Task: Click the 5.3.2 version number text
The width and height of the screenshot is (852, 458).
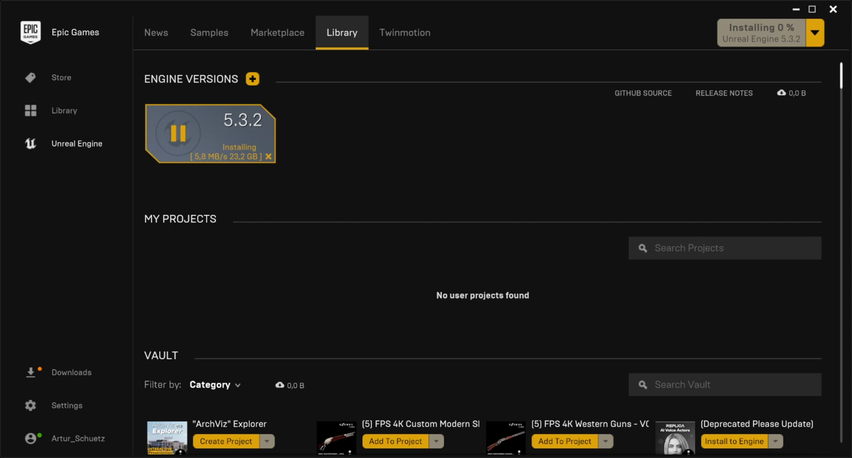Action: click(x=242, y=120)
